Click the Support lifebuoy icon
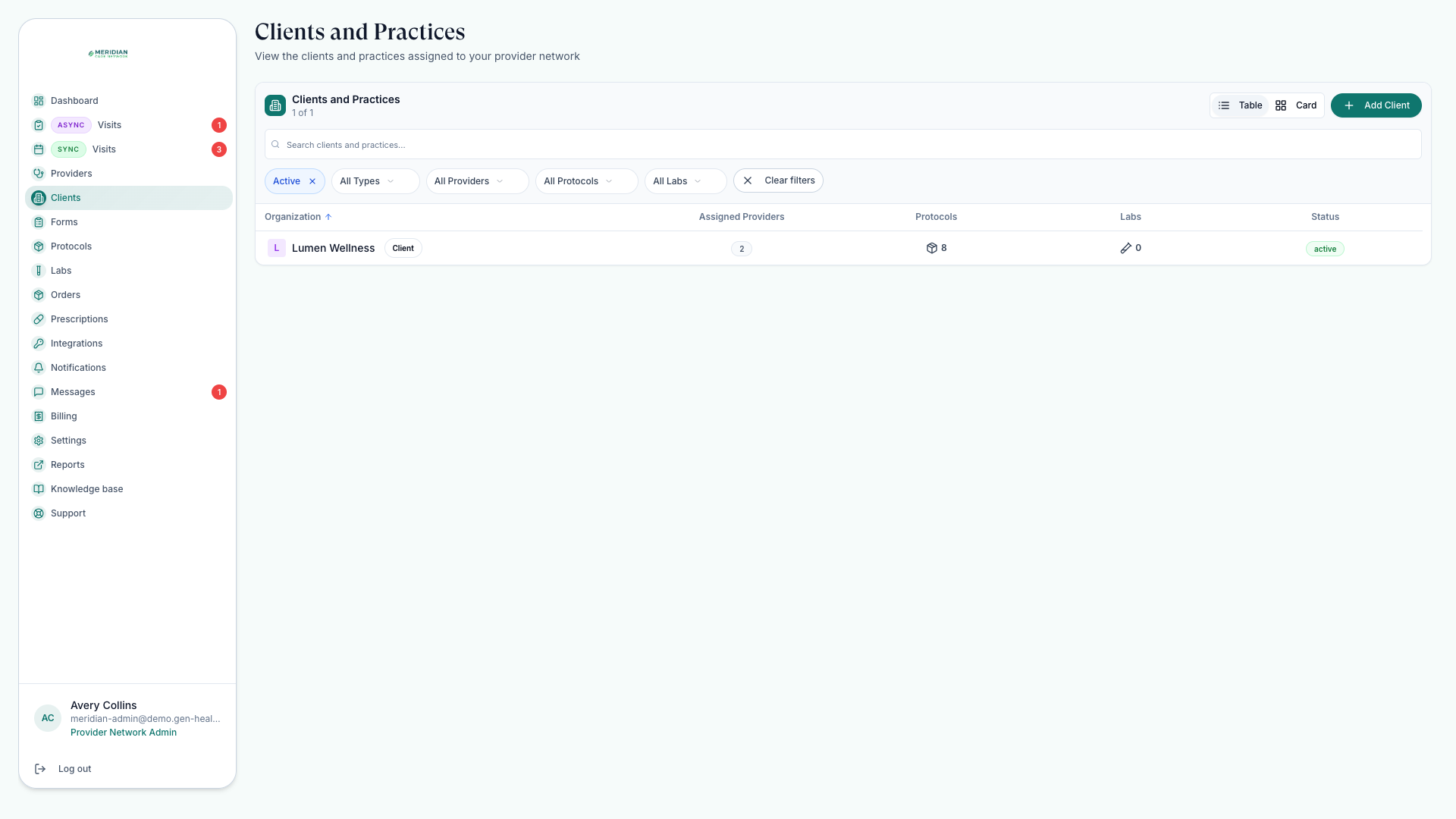Image resolution: width=1456 pixels, height=819 pixels. click(39, 513)
